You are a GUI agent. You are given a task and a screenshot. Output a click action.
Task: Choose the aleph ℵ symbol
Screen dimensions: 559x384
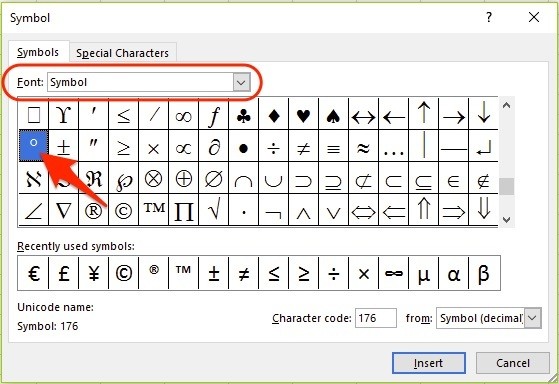pos(33,178)
